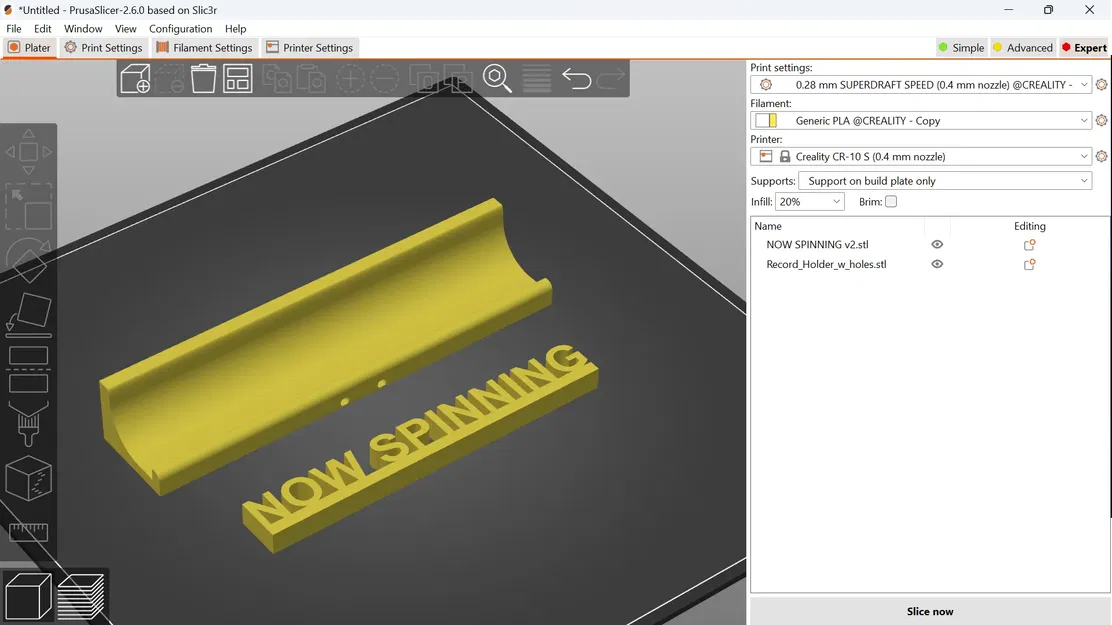The image size is (1112, 625).
Task: Expand the Printer preset dropdown
Action: coord(921,157)
